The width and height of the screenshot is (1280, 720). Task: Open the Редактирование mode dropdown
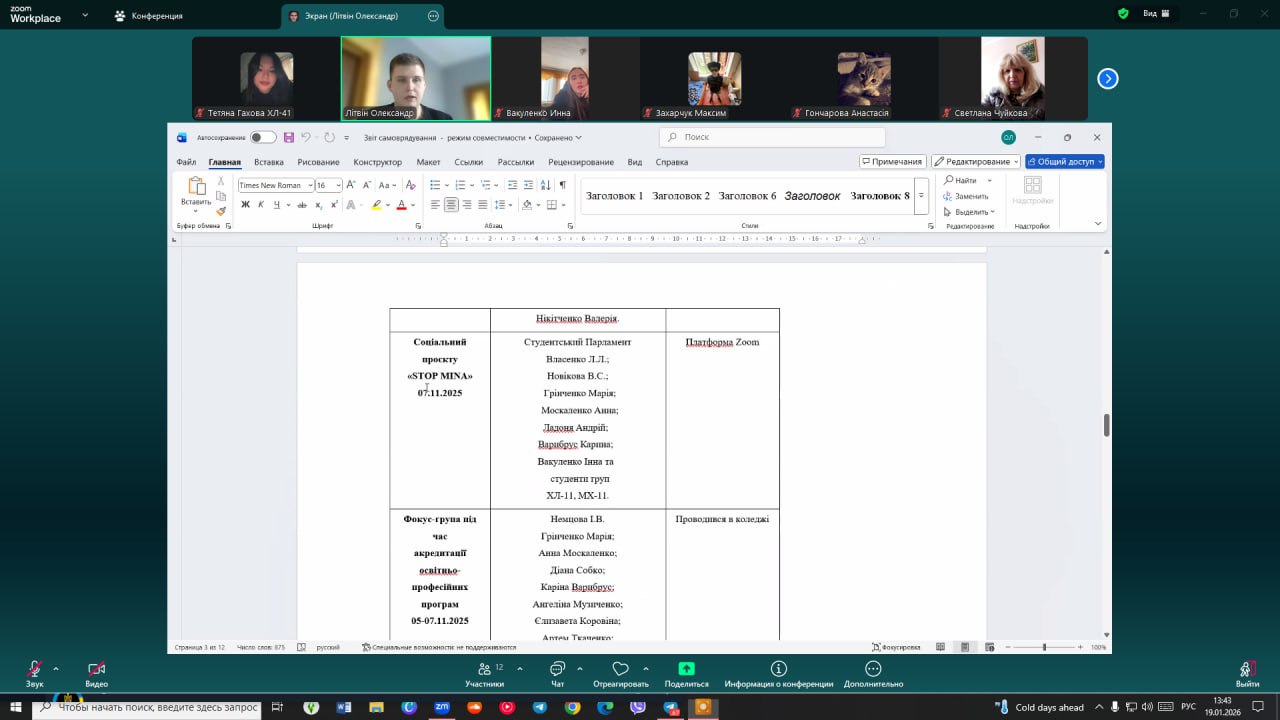pos(975,162)
